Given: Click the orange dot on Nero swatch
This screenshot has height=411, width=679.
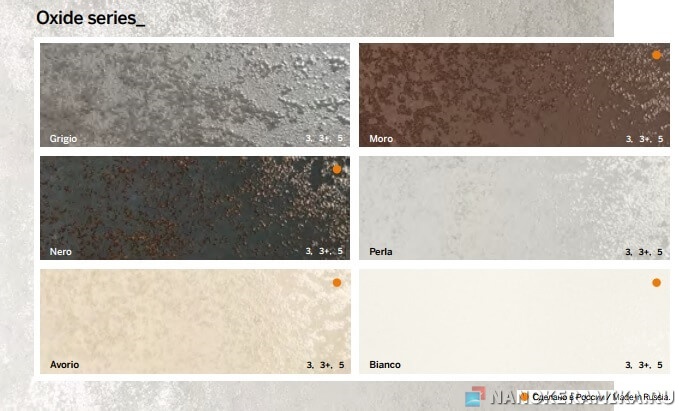Looking at the screenshot, I should pos(337,170).
